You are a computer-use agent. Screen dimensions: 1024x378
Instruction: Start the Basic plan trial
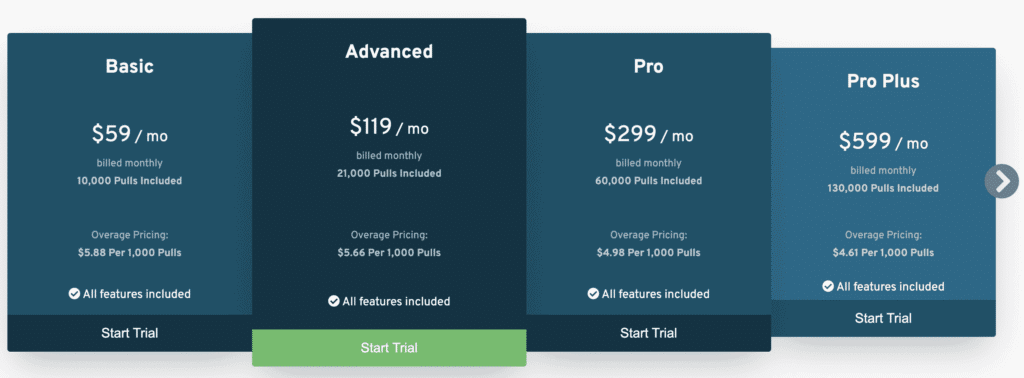[130, 333]
